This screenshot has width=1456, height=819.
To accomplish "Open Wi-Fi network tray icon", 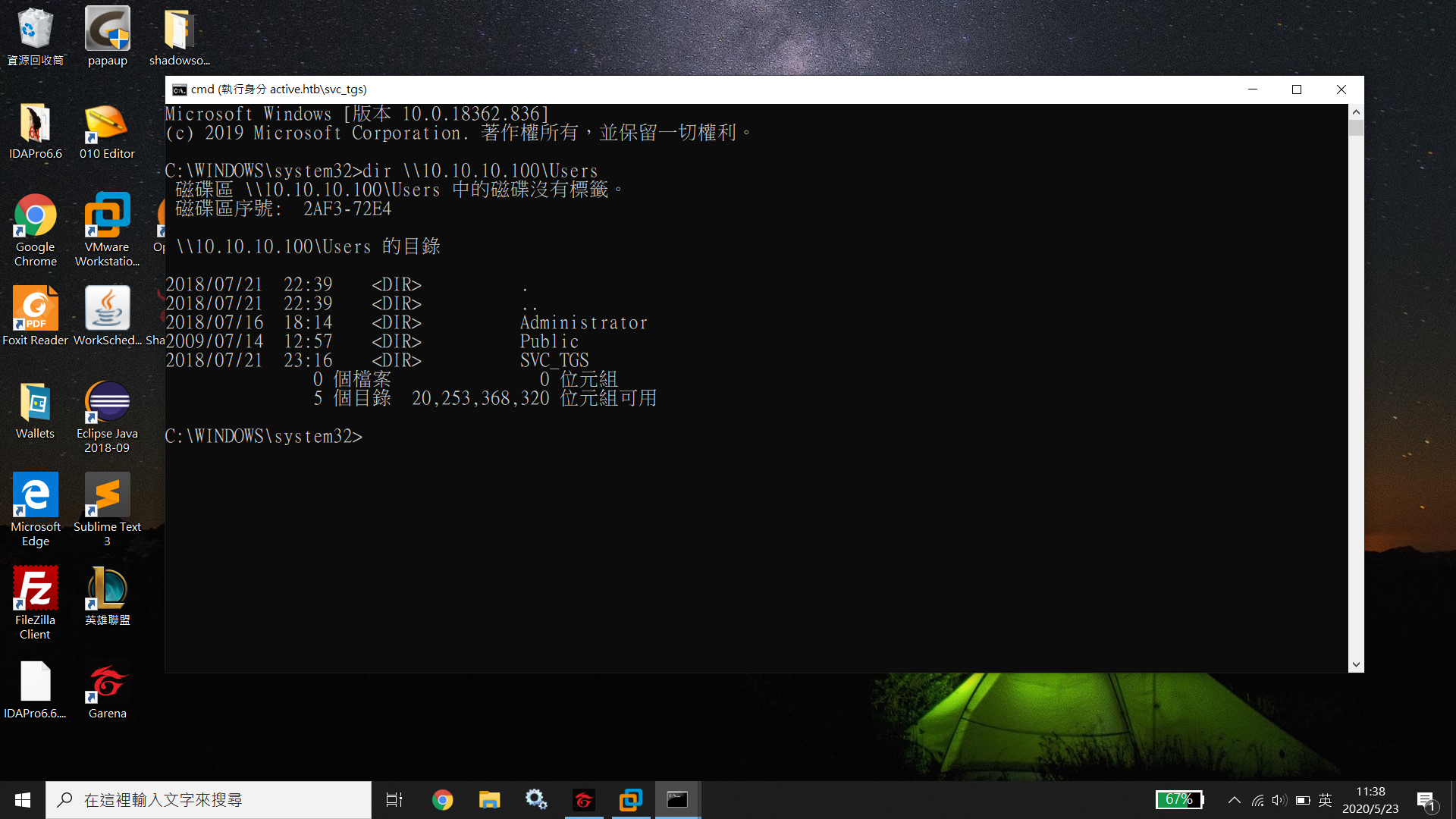I will point(1258,800).
